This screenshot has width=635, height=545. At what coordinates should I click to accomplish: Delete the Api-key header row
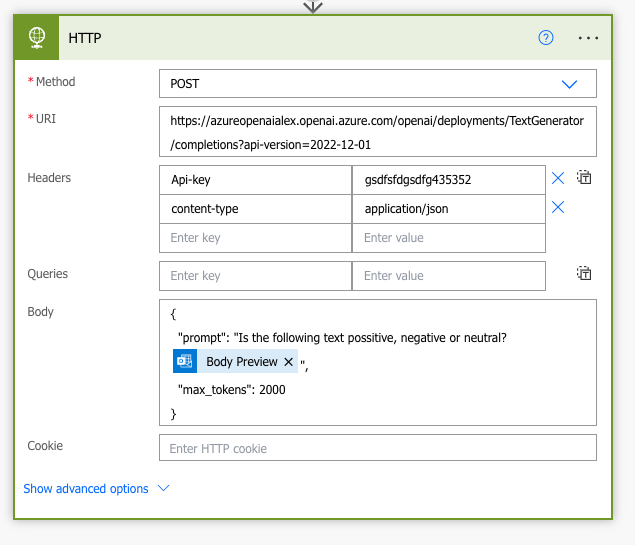(558, 178)
